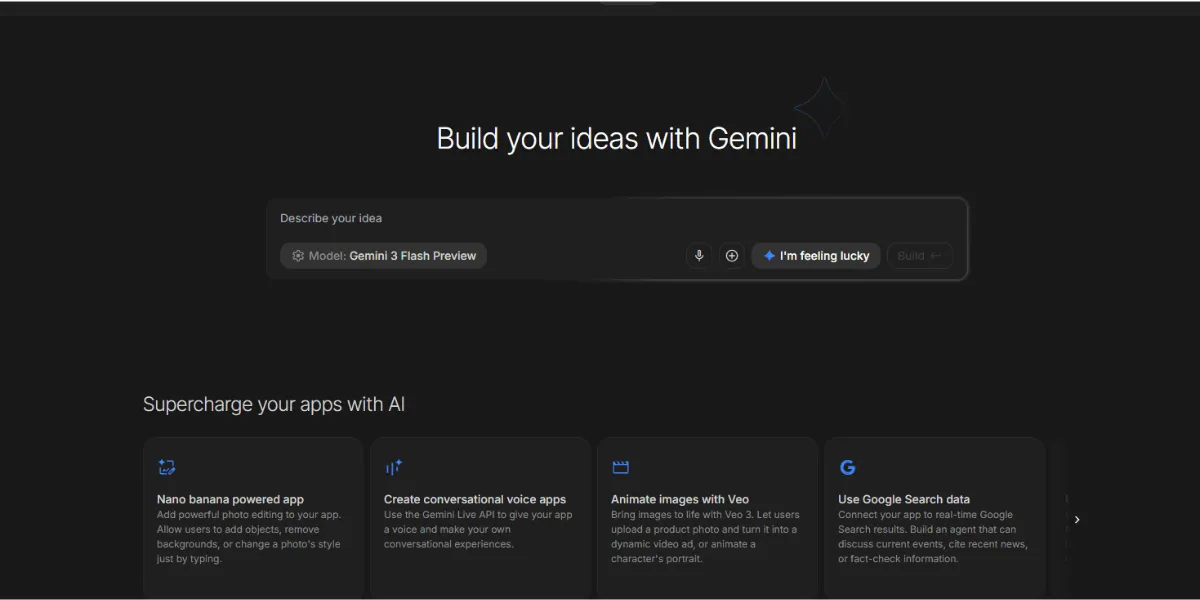Open Use Google Search data card
The image size is (1200, 600).
(x=934, y=518)
